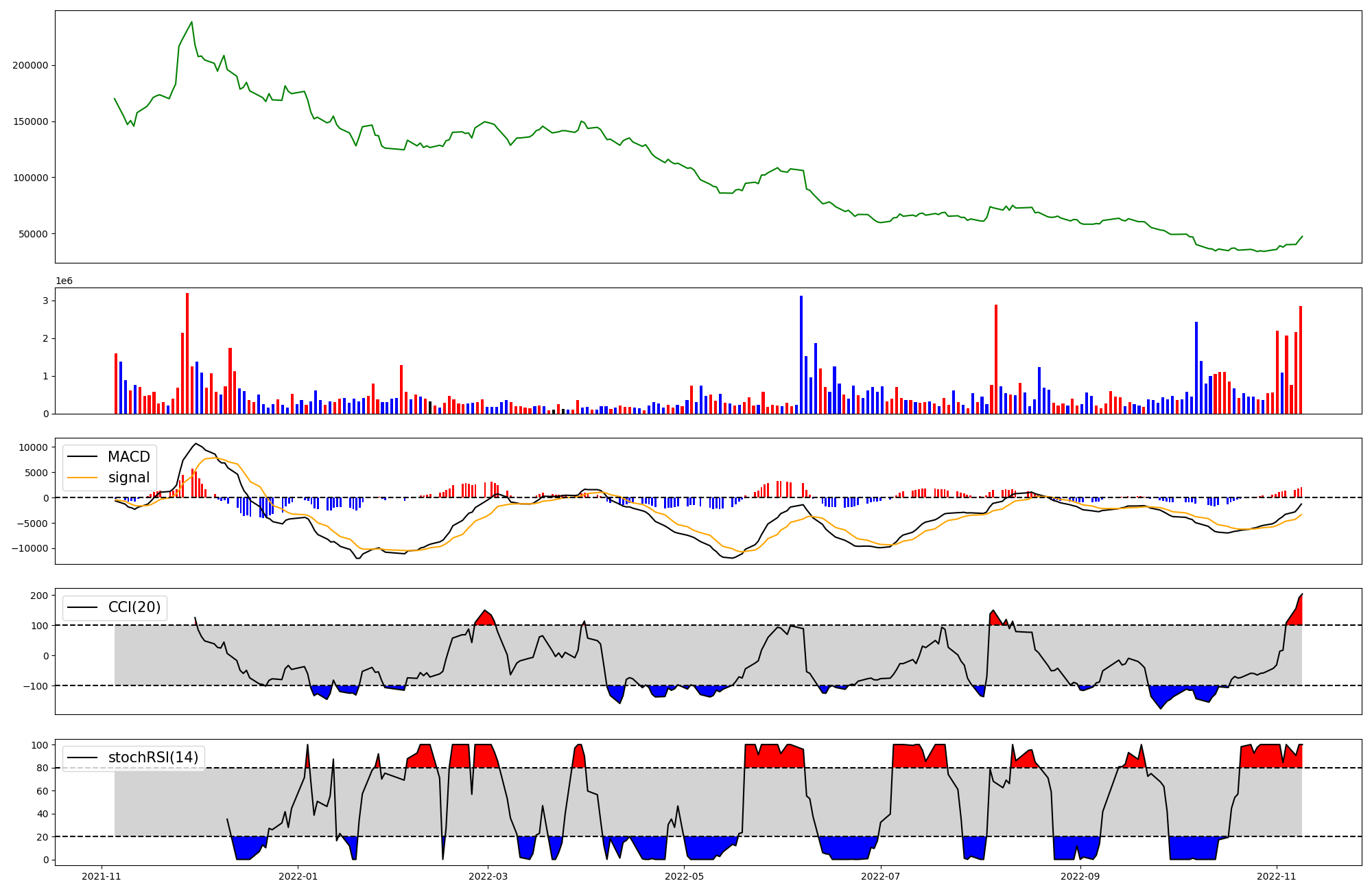Click the 10000 MACD axis tick label
1372x892 pixels.
pyautogui.click(x=32, y=447)
